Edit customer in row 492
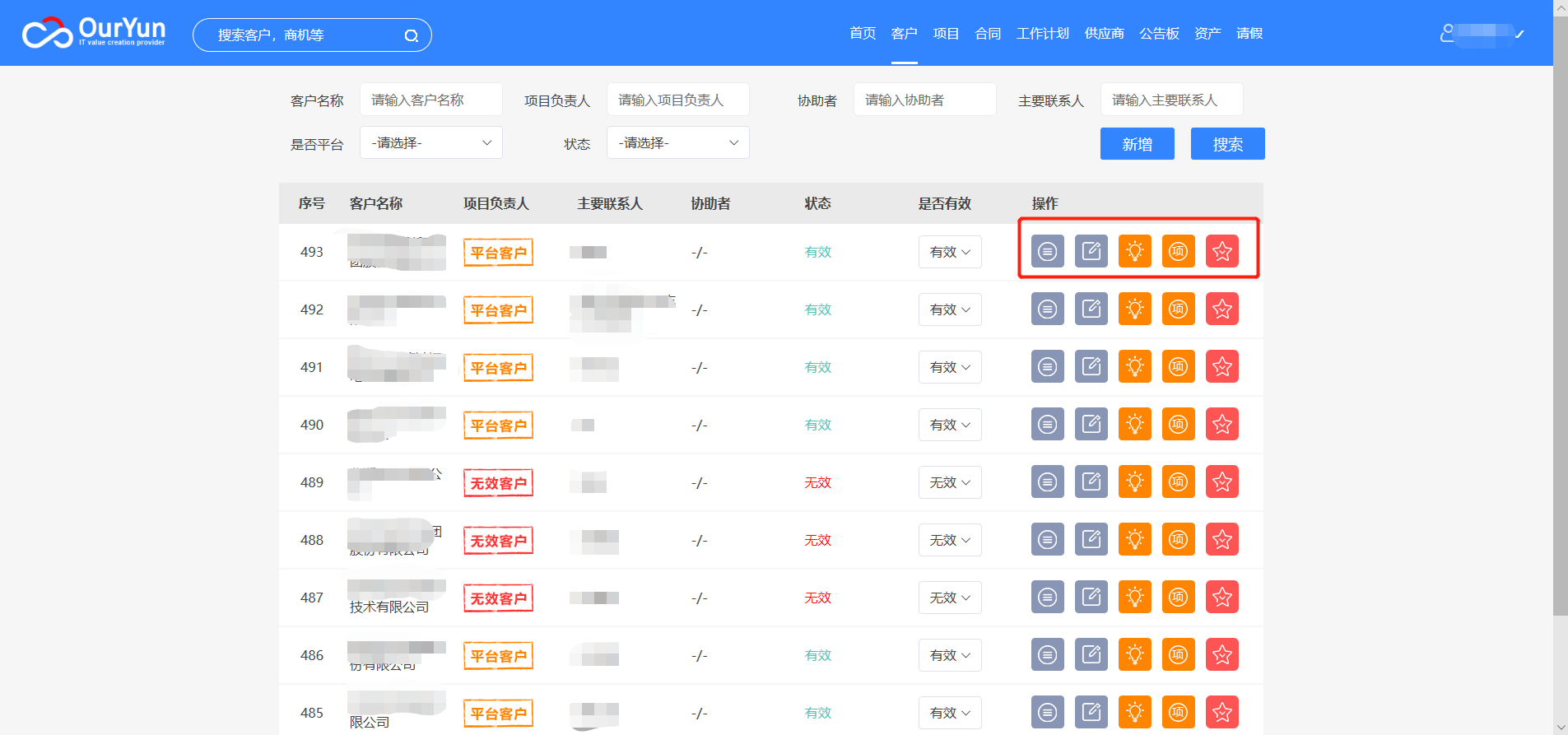The height and width of the screenshot is (735, 1568). point(1091,309)
